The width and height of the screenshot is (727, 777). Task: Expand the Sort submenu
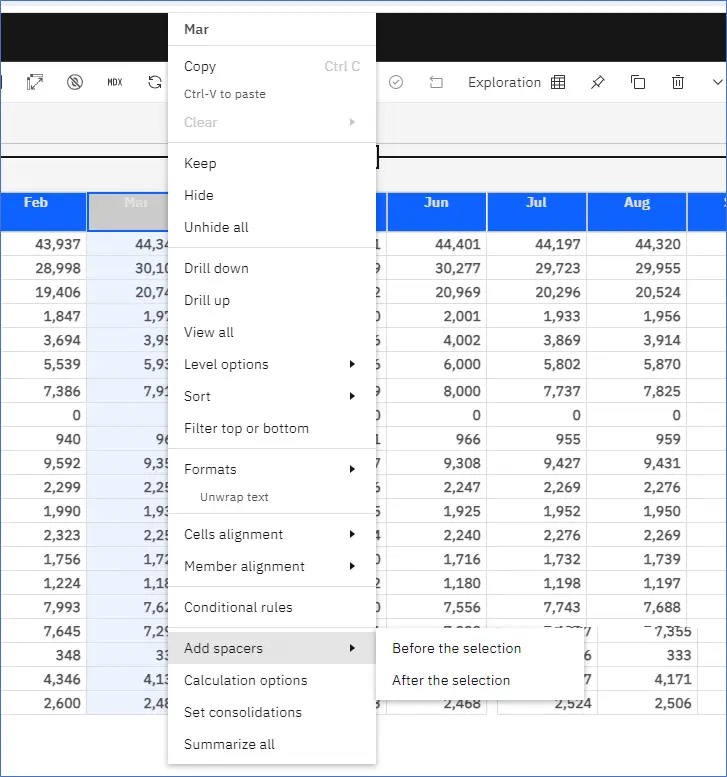pyautogui.click(x=272, y=396)
